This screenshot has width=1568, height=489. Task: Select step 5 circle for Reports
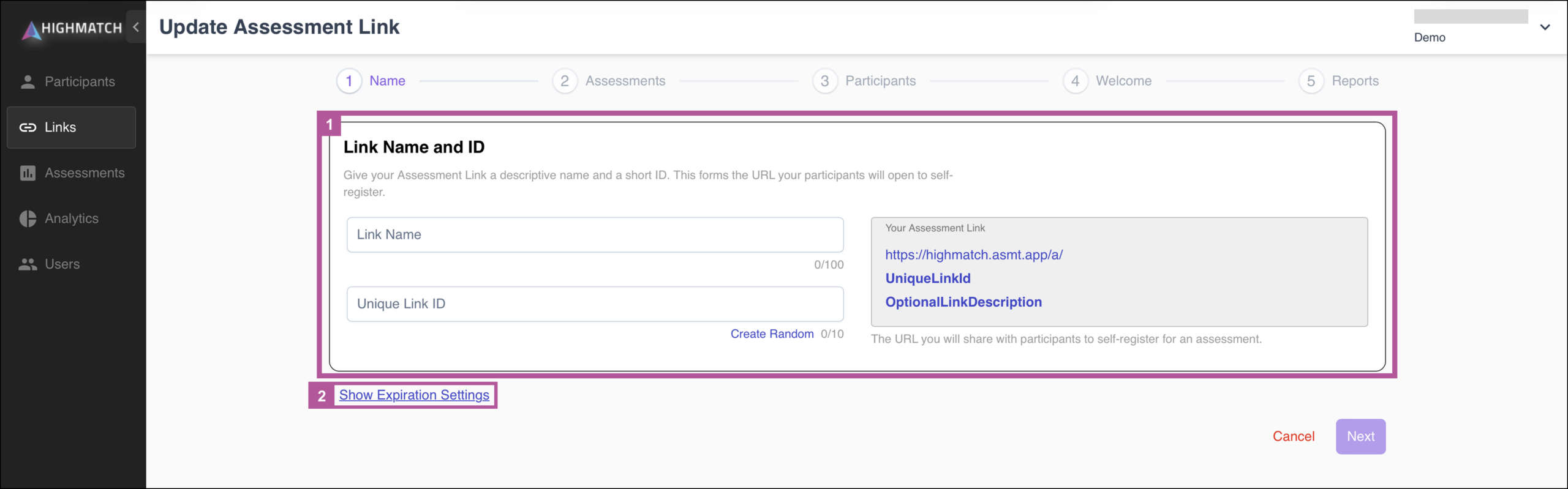[1311, 81]
